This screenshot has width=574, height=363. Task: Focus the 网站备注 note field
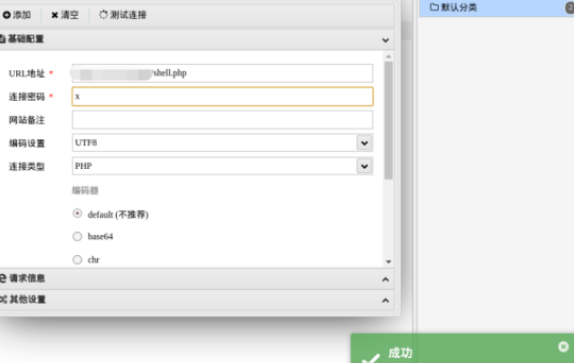[223, 120]
